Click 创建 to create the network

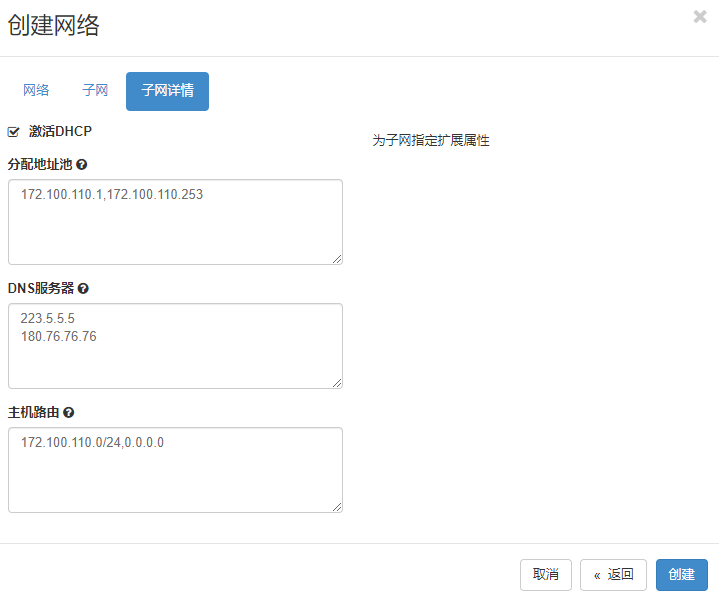point(681,575)
